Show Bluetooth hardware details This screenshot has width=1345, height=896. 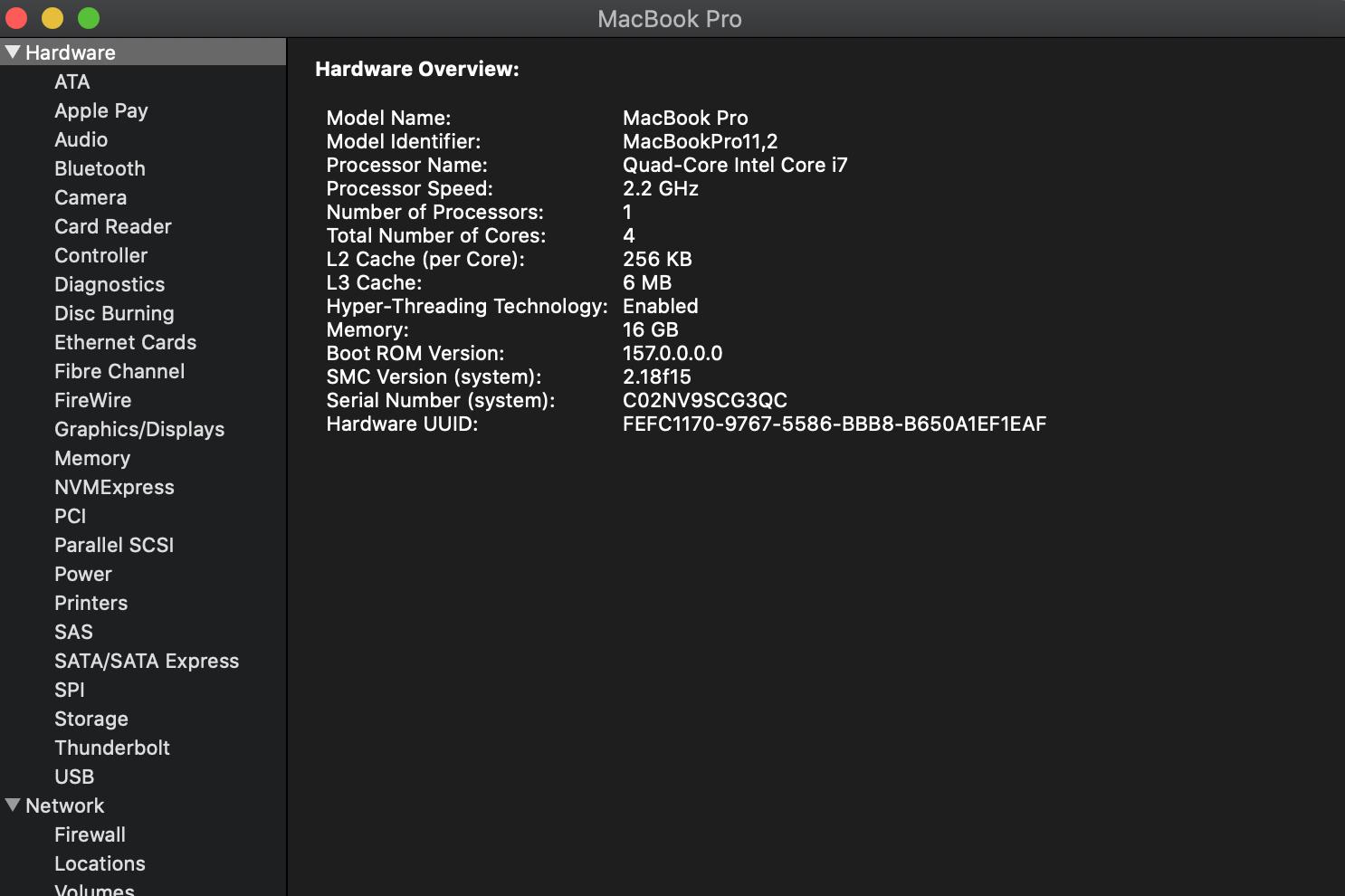[x=100, y=168]
